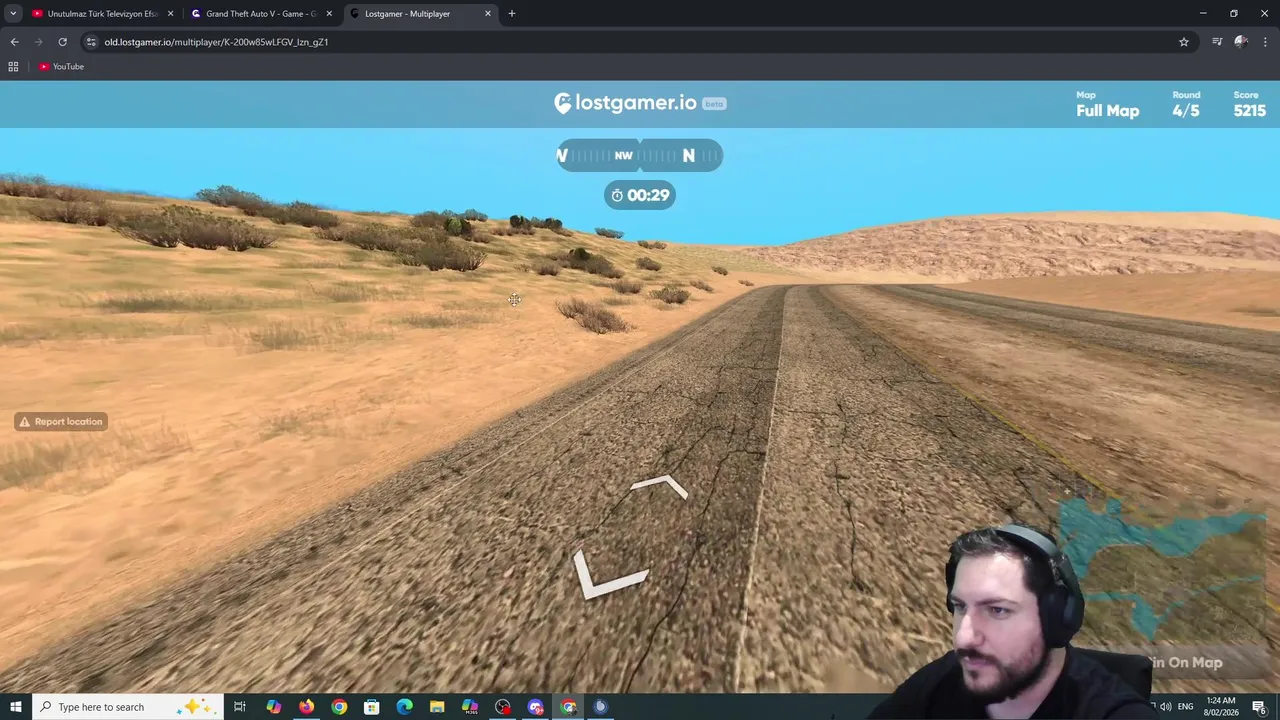Go forward with the browser forward arrow
This screenshot has height=720, width=1280.
[38, 42]
